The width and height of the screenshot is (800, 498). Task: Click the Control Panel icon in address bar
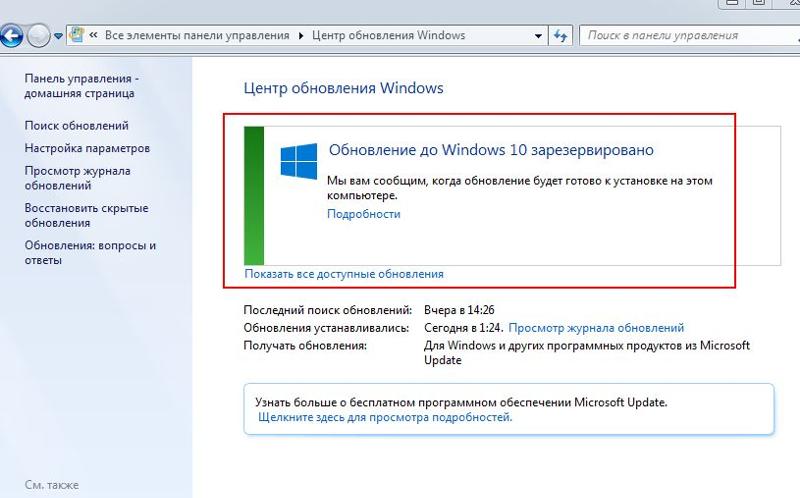(x=77, y=35)
